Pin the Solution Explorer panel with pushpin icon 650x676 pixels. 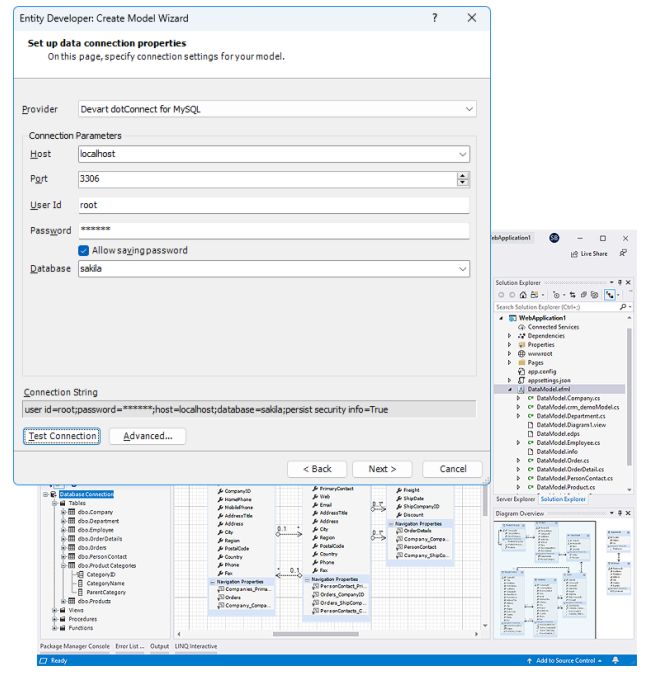coord(620,282)
